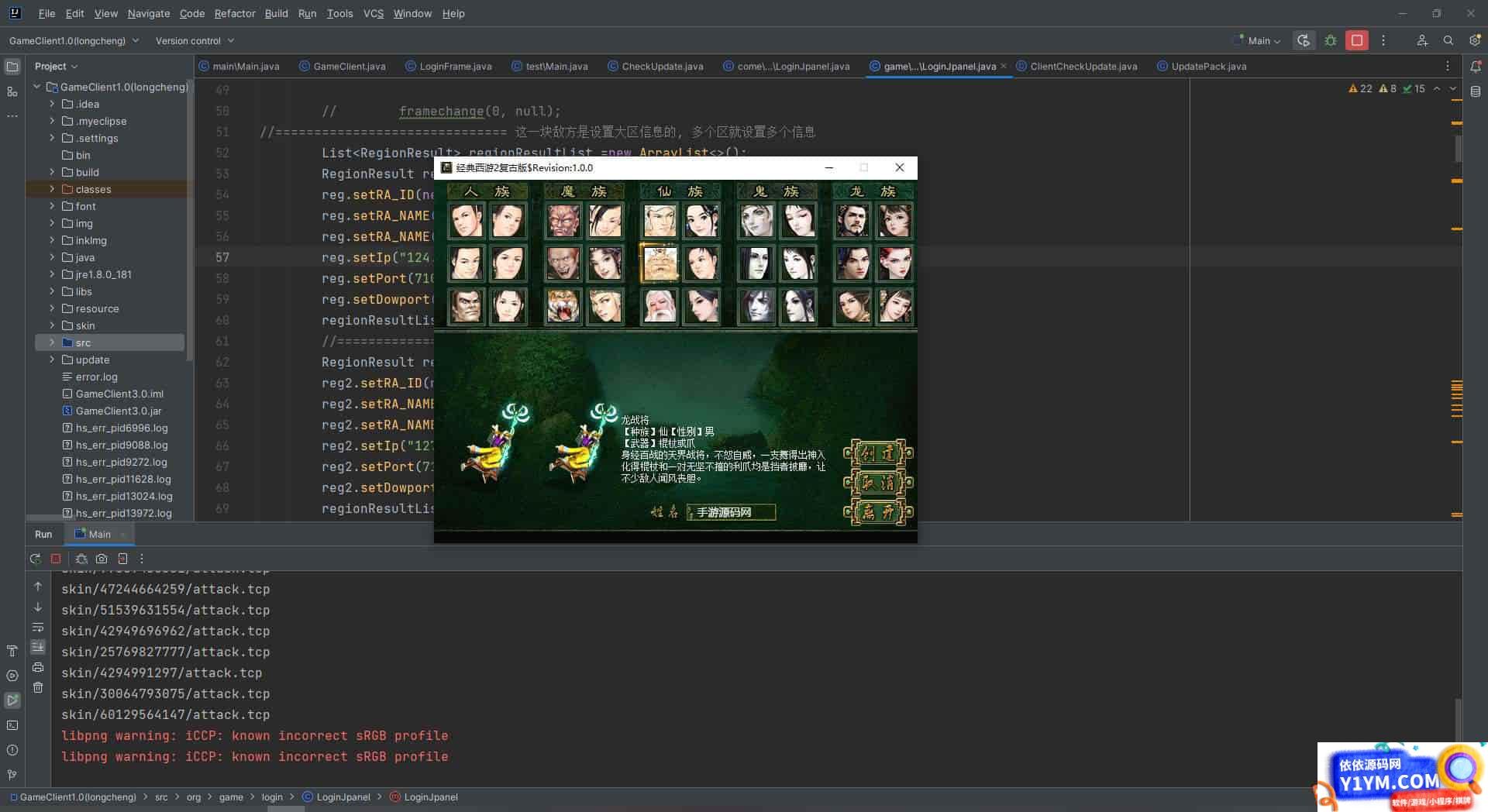Toggle scroll to end in console

pos(38,647)
